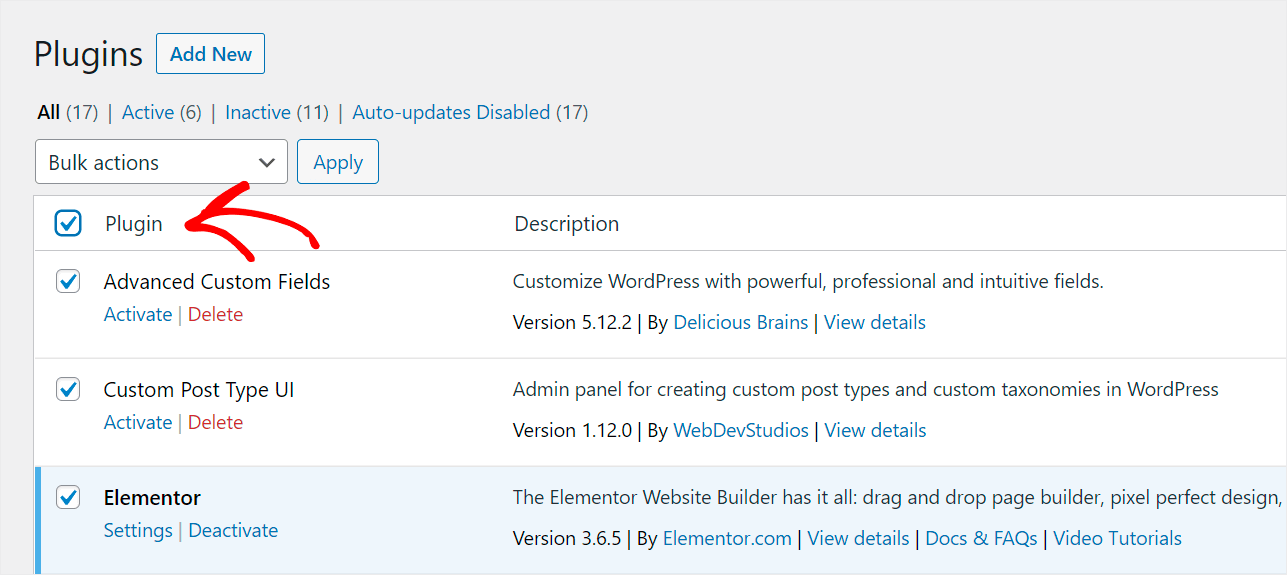This screenshot has width=1287, height=575.
Task: Open the Bulk actions dropdown
Action: point(161,162)
